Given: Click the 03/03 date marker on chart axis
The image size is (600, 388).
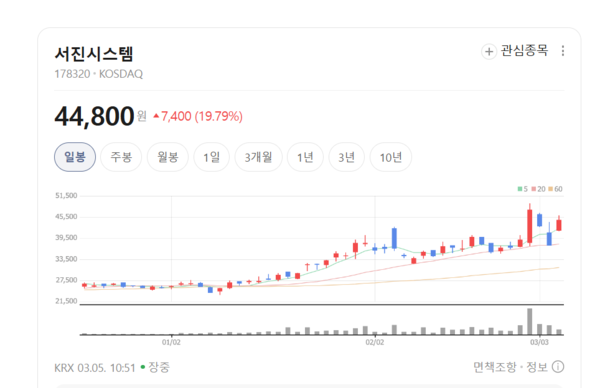Looking at the screenshot, I should [x=539, y=342].
